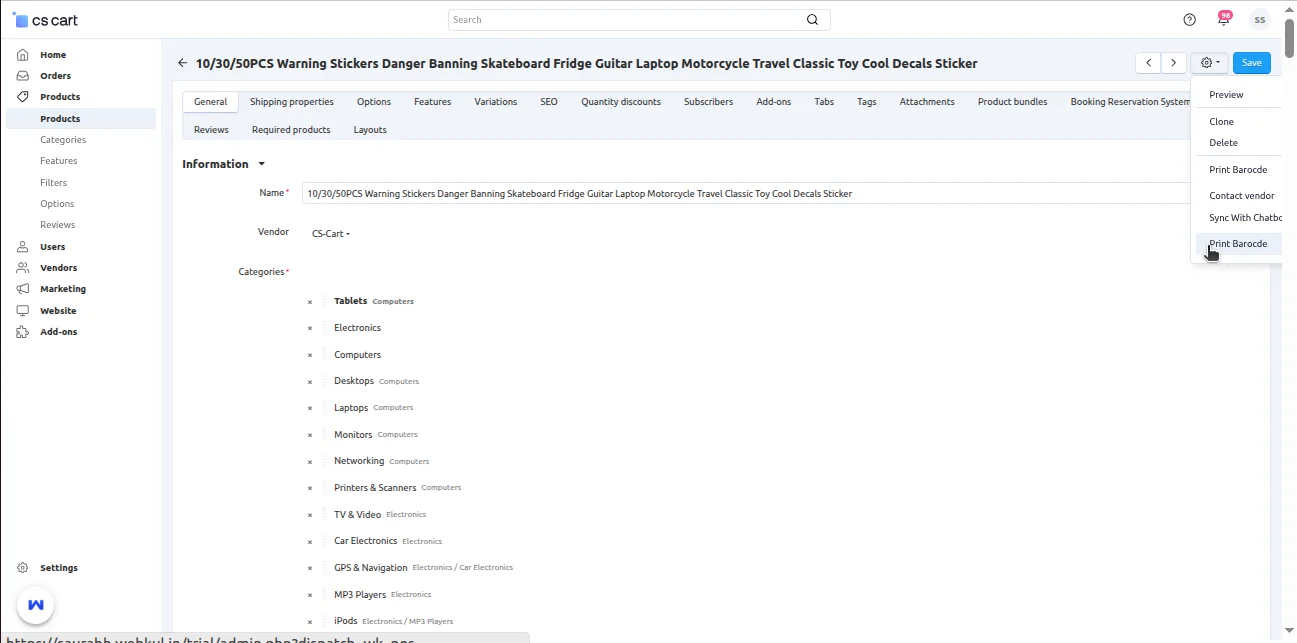1297x643 pixels.
Task: Switch to the General tab
Action: coord(211,102)
